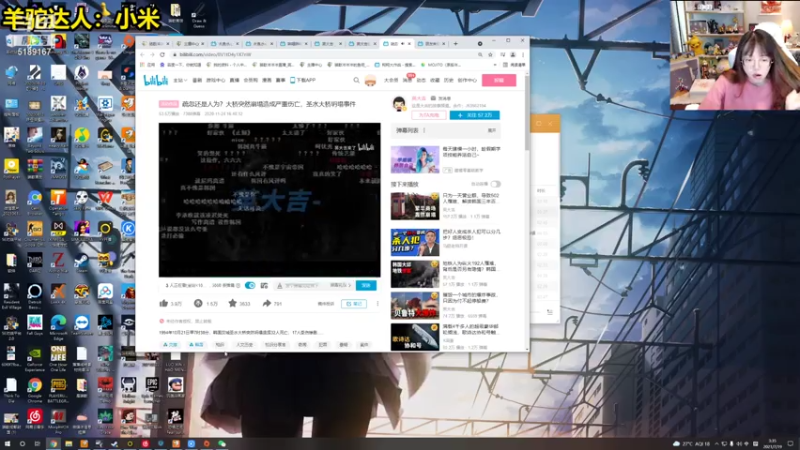The width and height of the screenshot is (800, 450).
Task: Open the Among Us desktop shortcut
Action: (x=59, y=43)
